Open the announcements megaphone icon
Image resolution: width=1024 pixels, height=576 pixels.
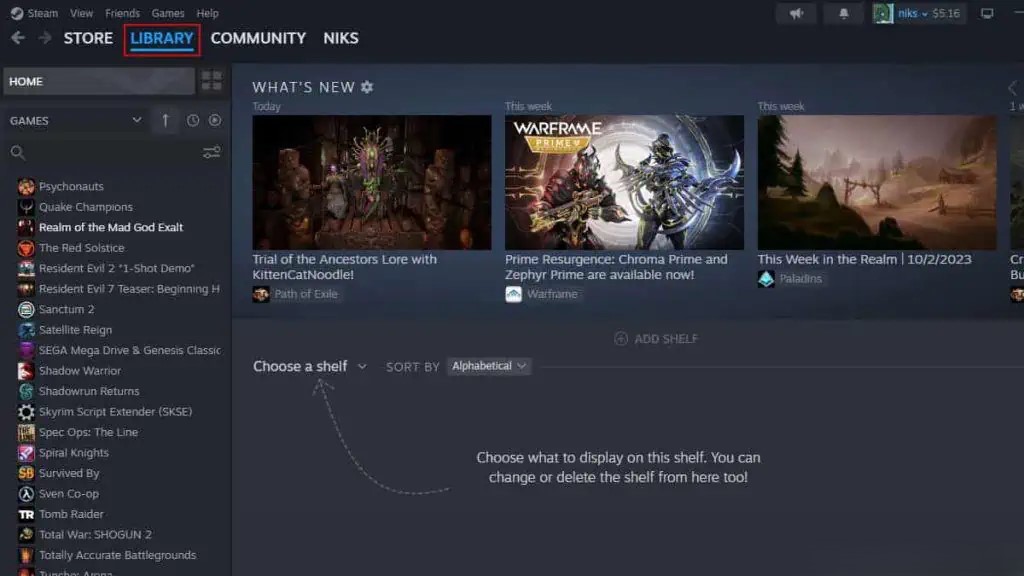[796, 13]
